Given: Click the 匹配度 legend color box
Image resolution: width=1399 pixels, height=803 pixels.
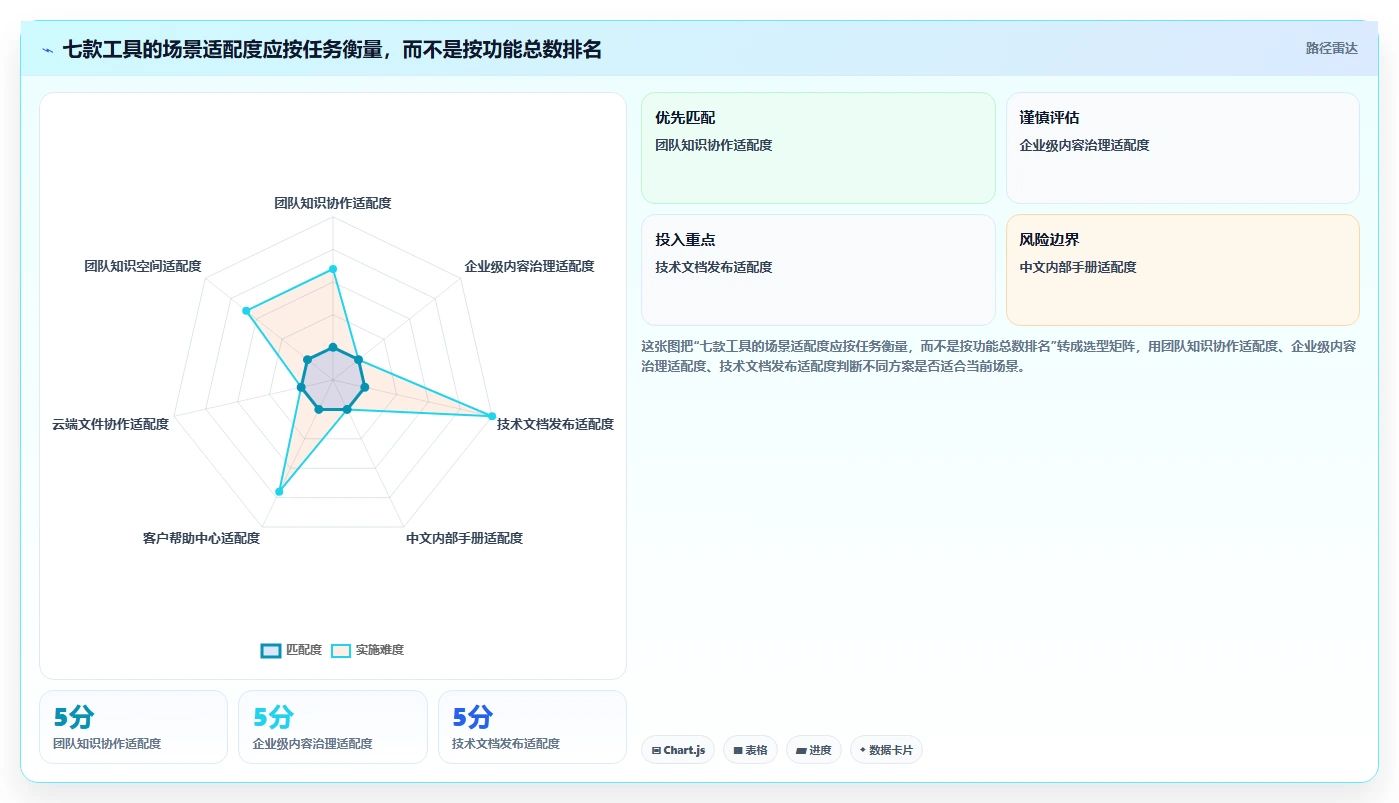Looking at the screenshot, I should pos(271,650).
